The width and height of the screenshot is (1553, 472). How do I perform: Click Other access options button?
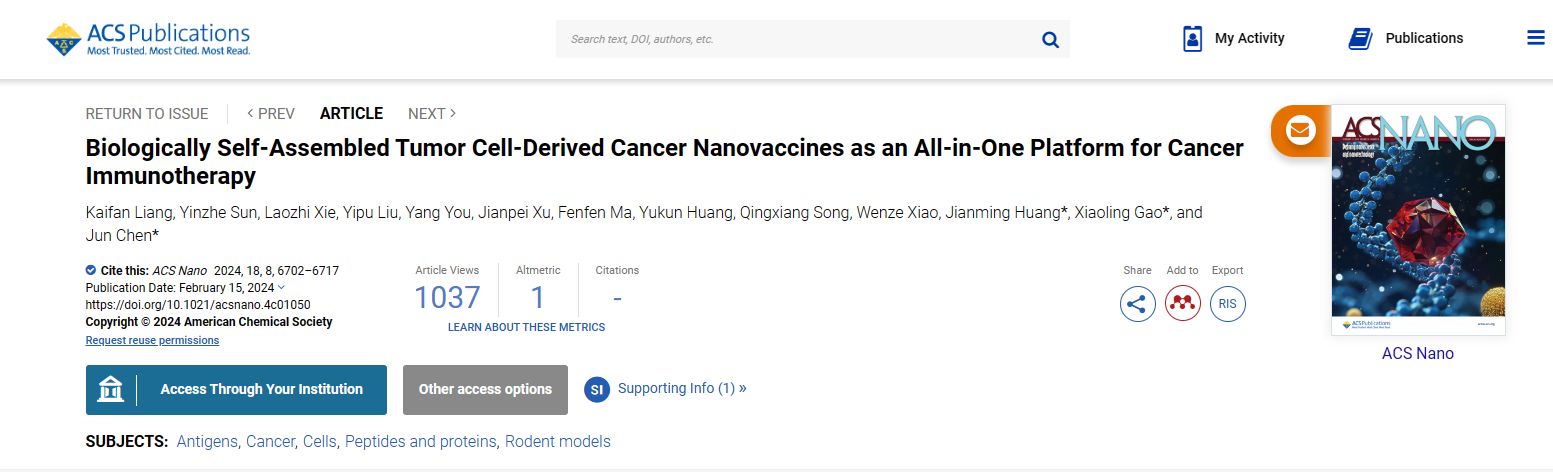click(x=485, y=390)
